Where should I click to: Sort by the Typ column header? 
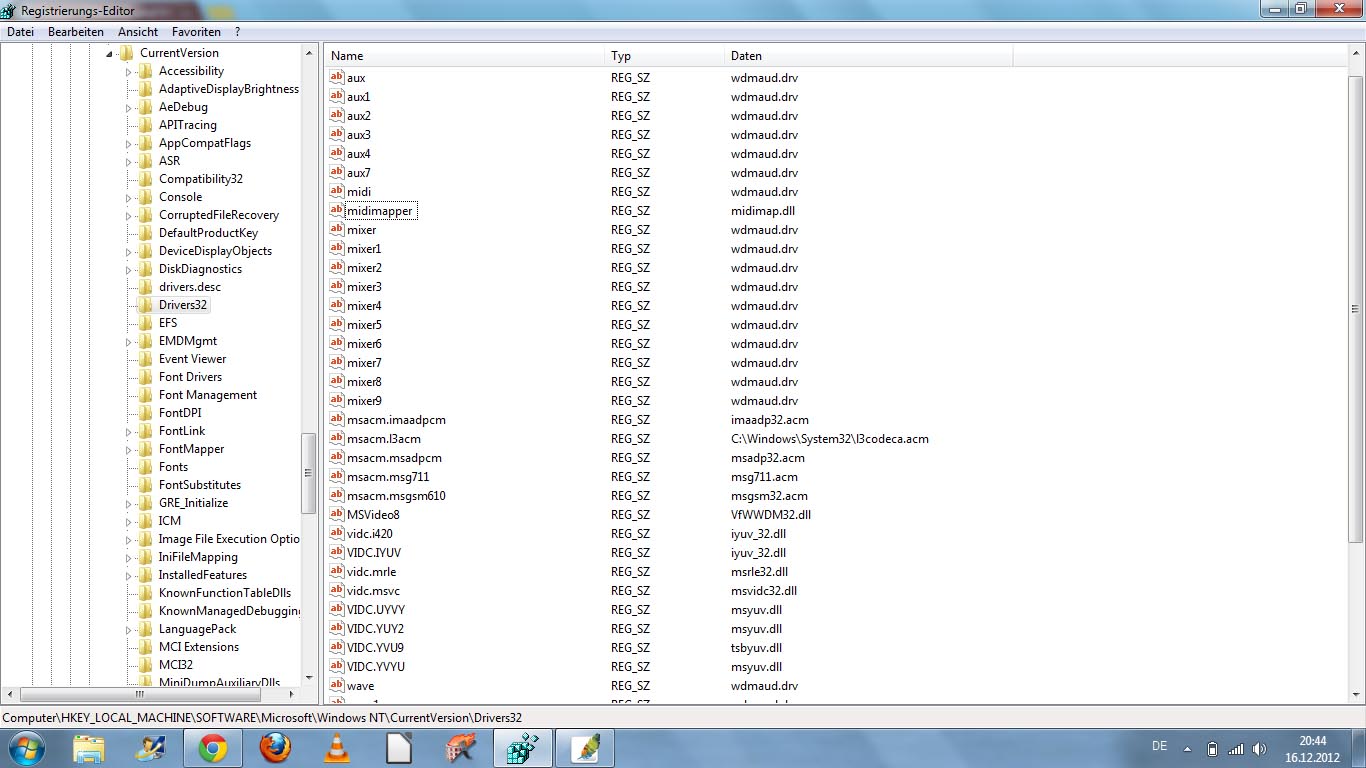pyautogui.click(x=665, y=56)
